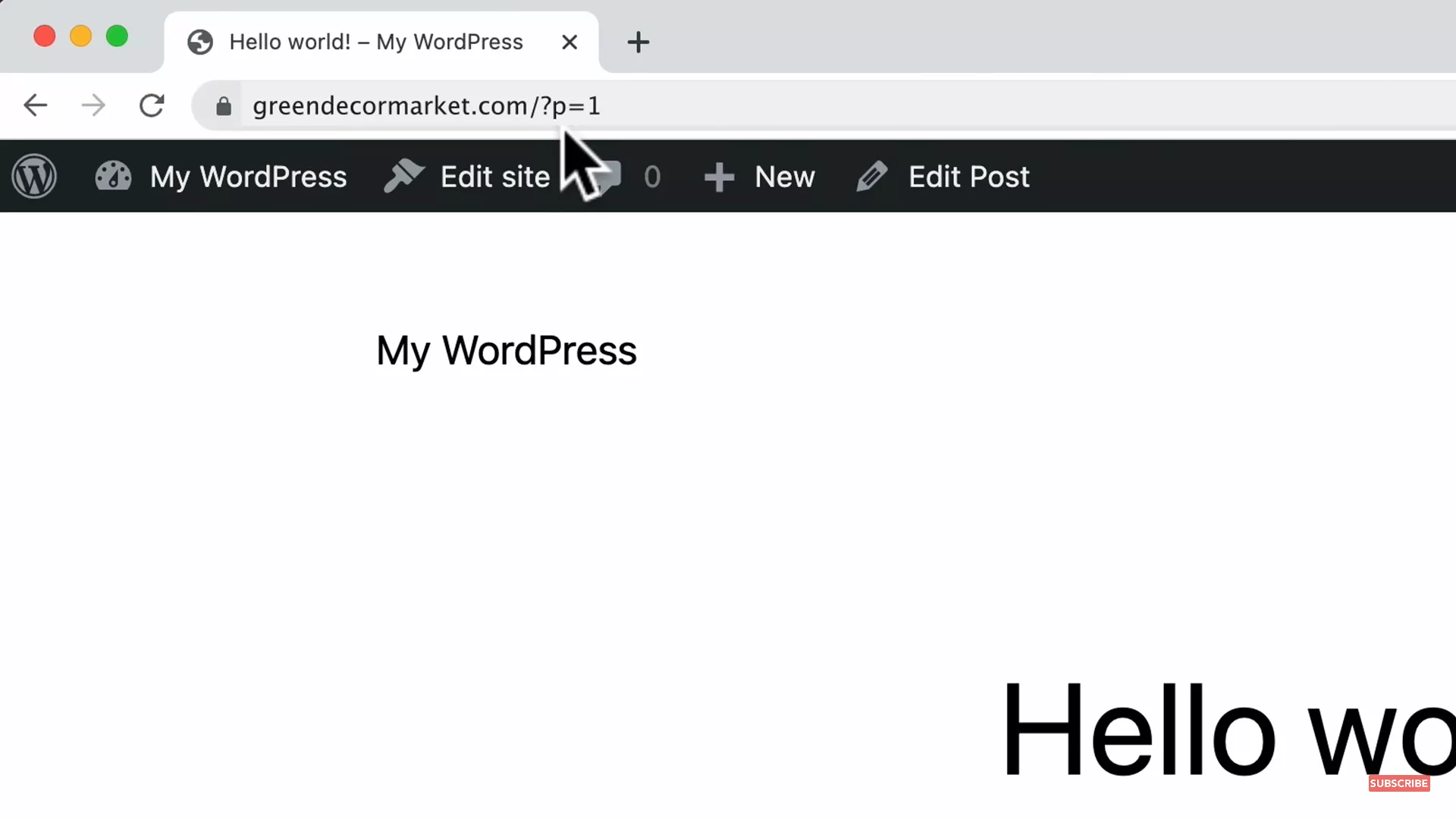Click the globe favicon on the browser tab
The width and height of the screenshot is (1456, 819).
click(x=199, y=42)
